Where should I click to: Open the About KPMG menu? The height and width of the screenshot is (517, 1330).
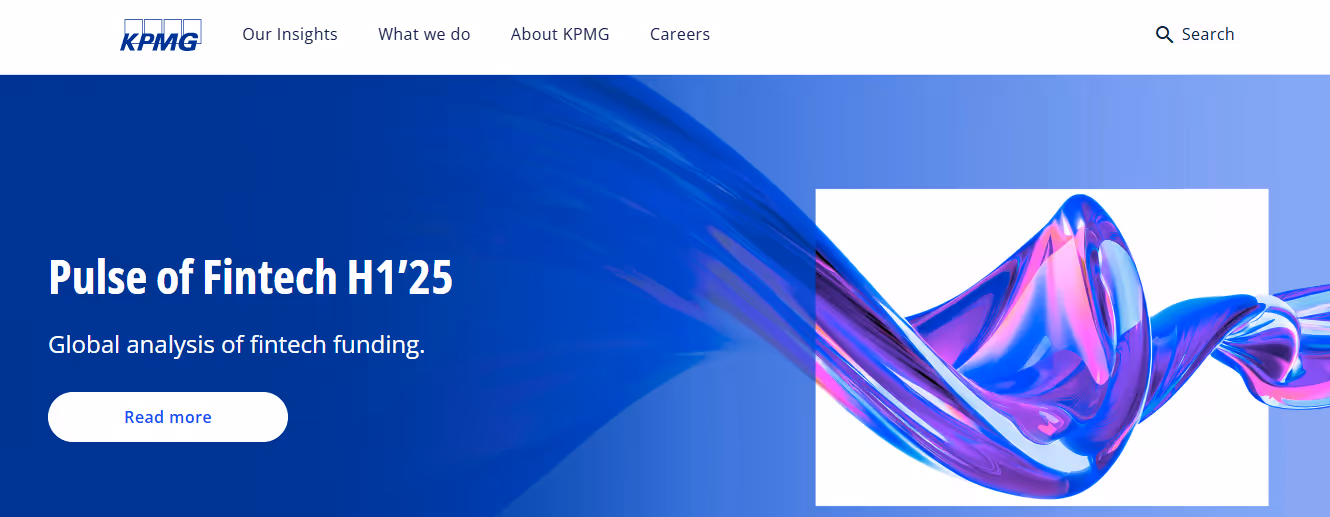[x=560, y=34]
